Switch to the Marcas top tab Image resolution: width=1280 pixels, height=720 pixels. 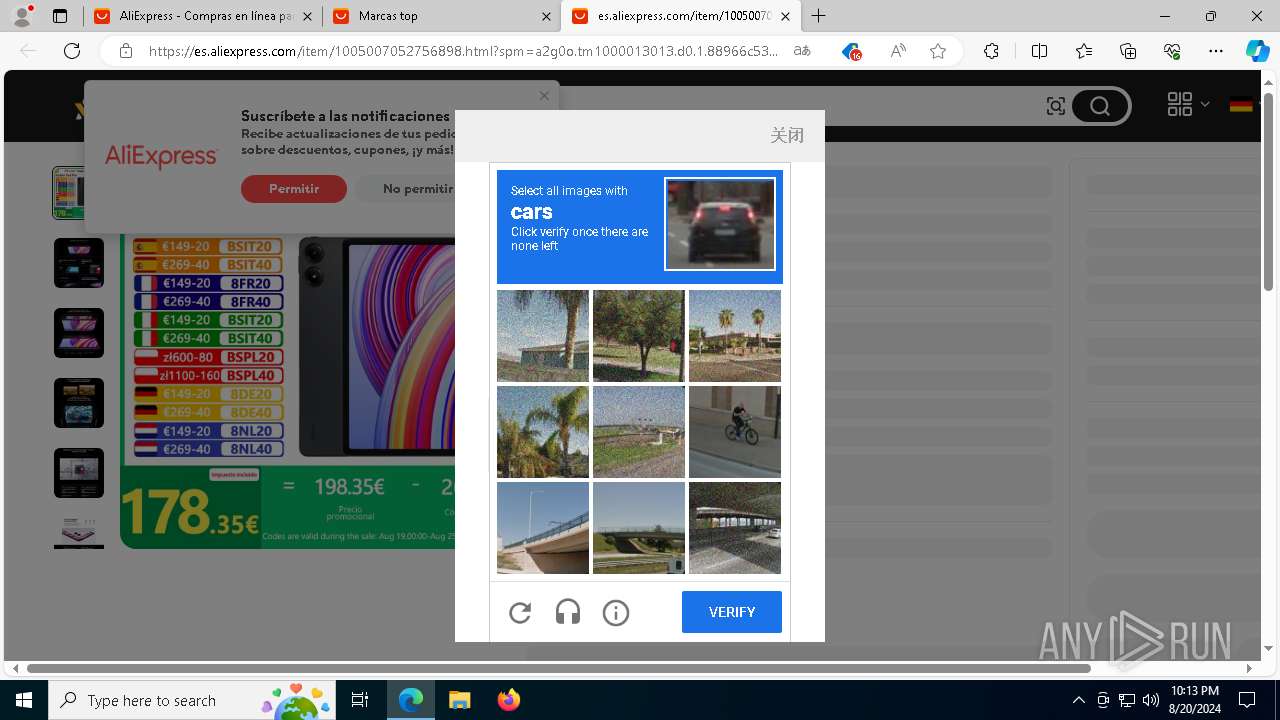[440, 16]
